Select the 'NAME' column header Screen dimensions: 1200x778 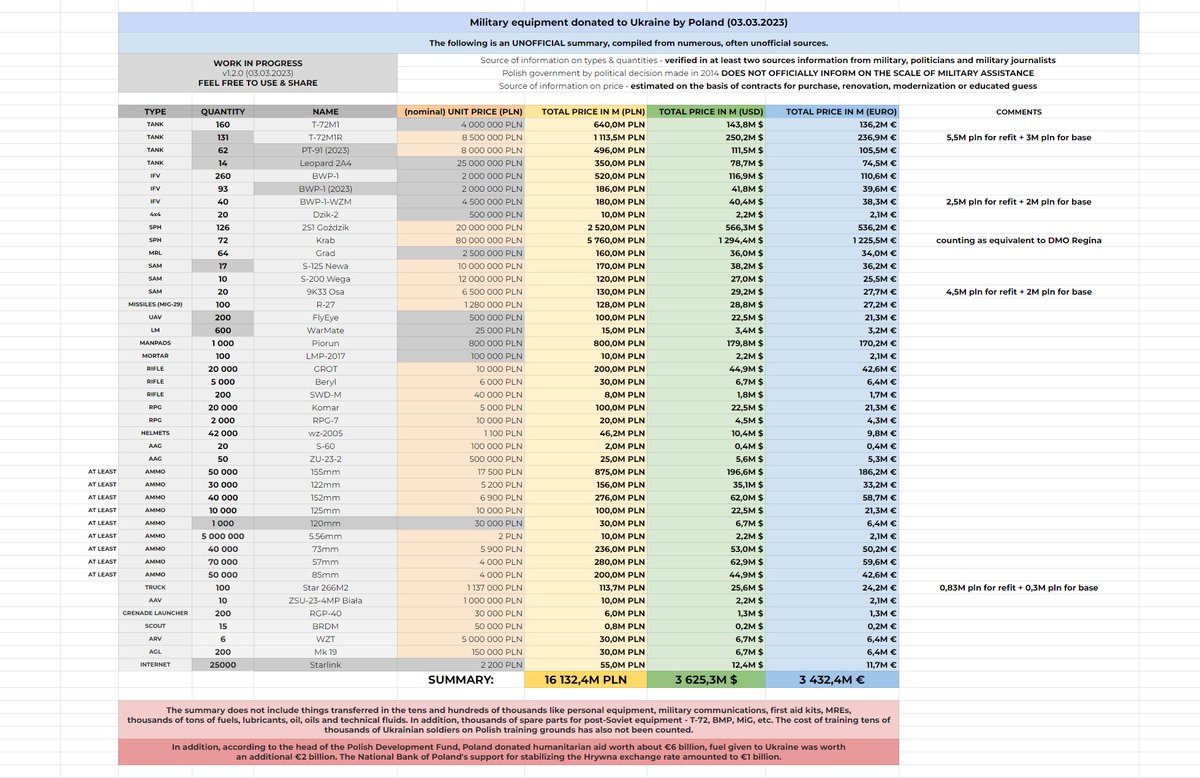click(325, 113)
